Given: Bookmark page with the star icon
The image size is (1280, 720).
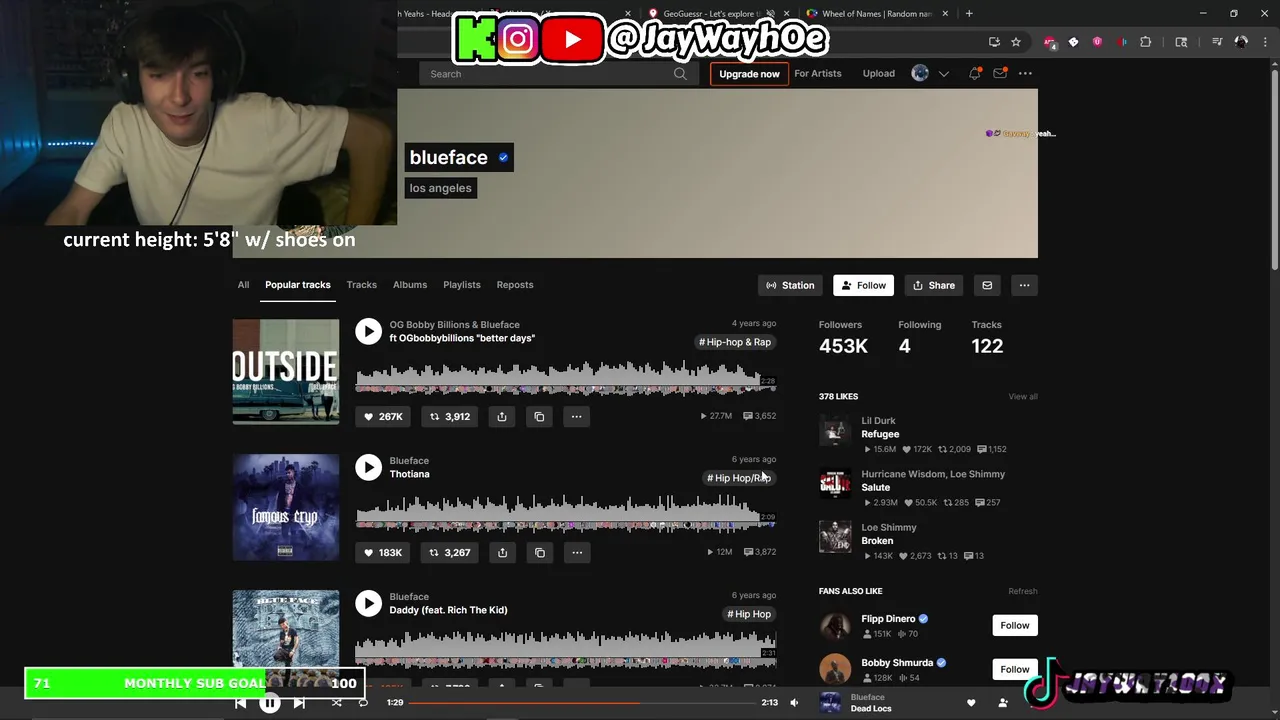Looking at the screenshot, I should coord(1016,42).
